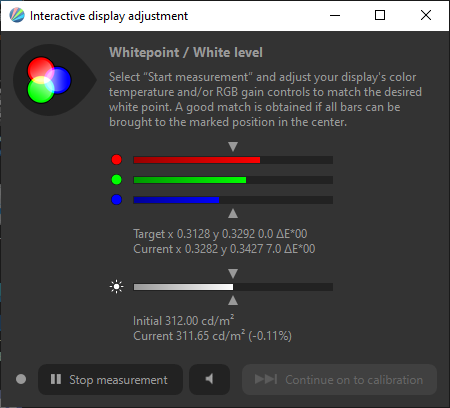Click the gray status dot near Stop measurement

pos(21,379)
